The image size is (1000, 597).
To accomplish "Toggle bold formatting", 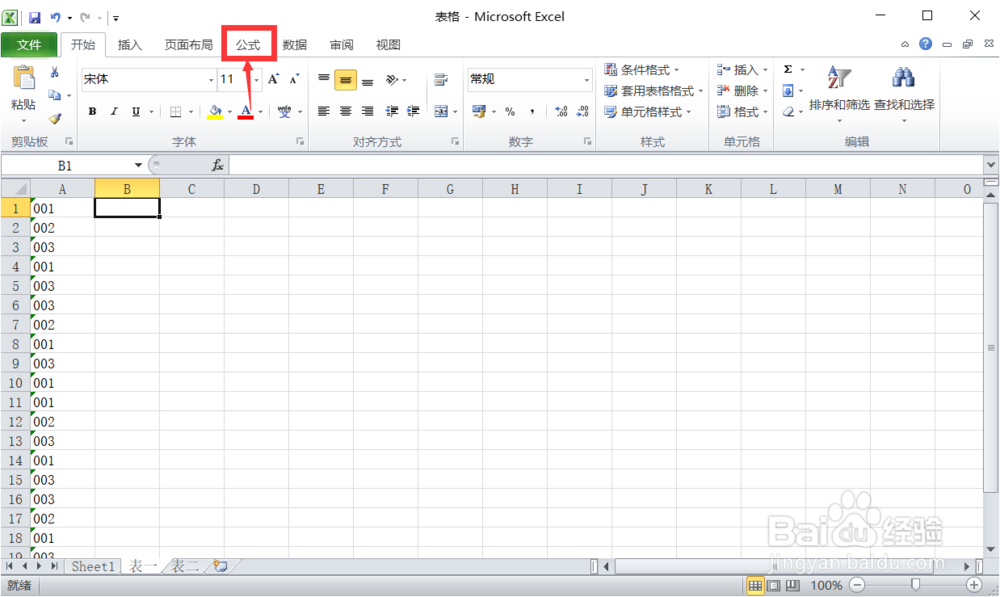I will (x=92, y=112).
